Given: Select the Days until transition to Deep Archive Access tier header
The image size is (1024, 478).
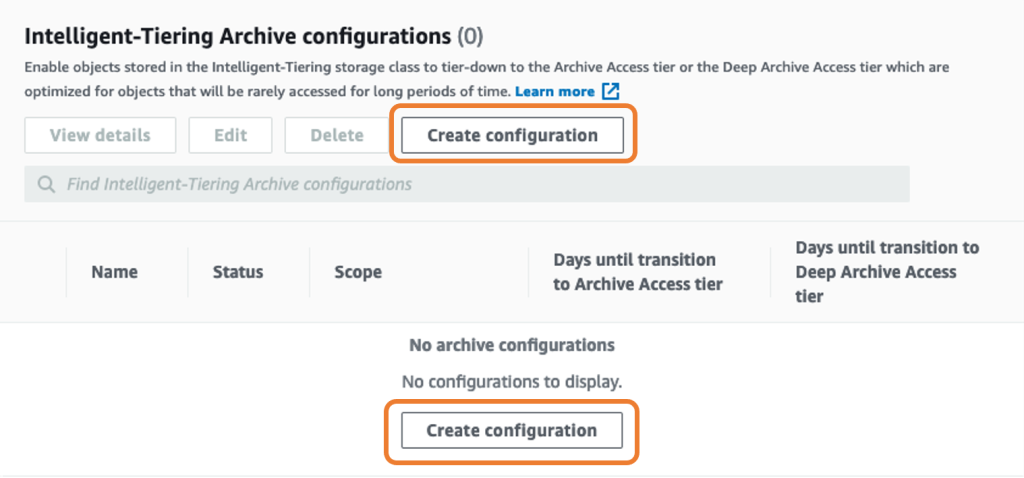Looking at the screenshot, I should tap(887, 272).
